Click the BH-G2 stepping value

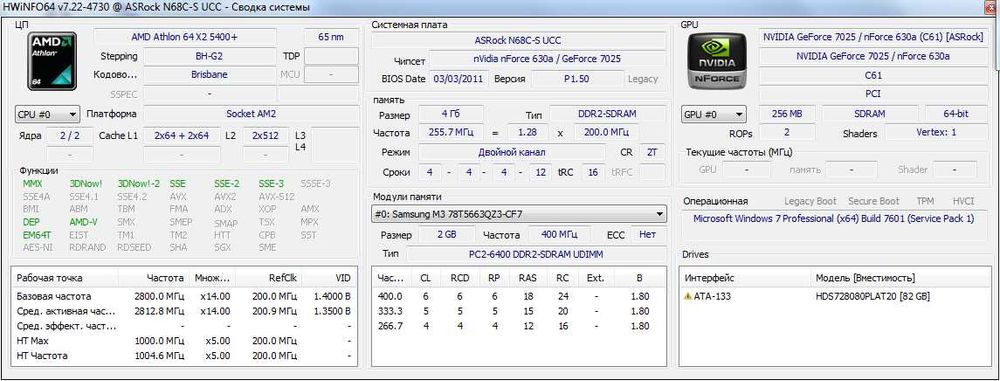209,56
